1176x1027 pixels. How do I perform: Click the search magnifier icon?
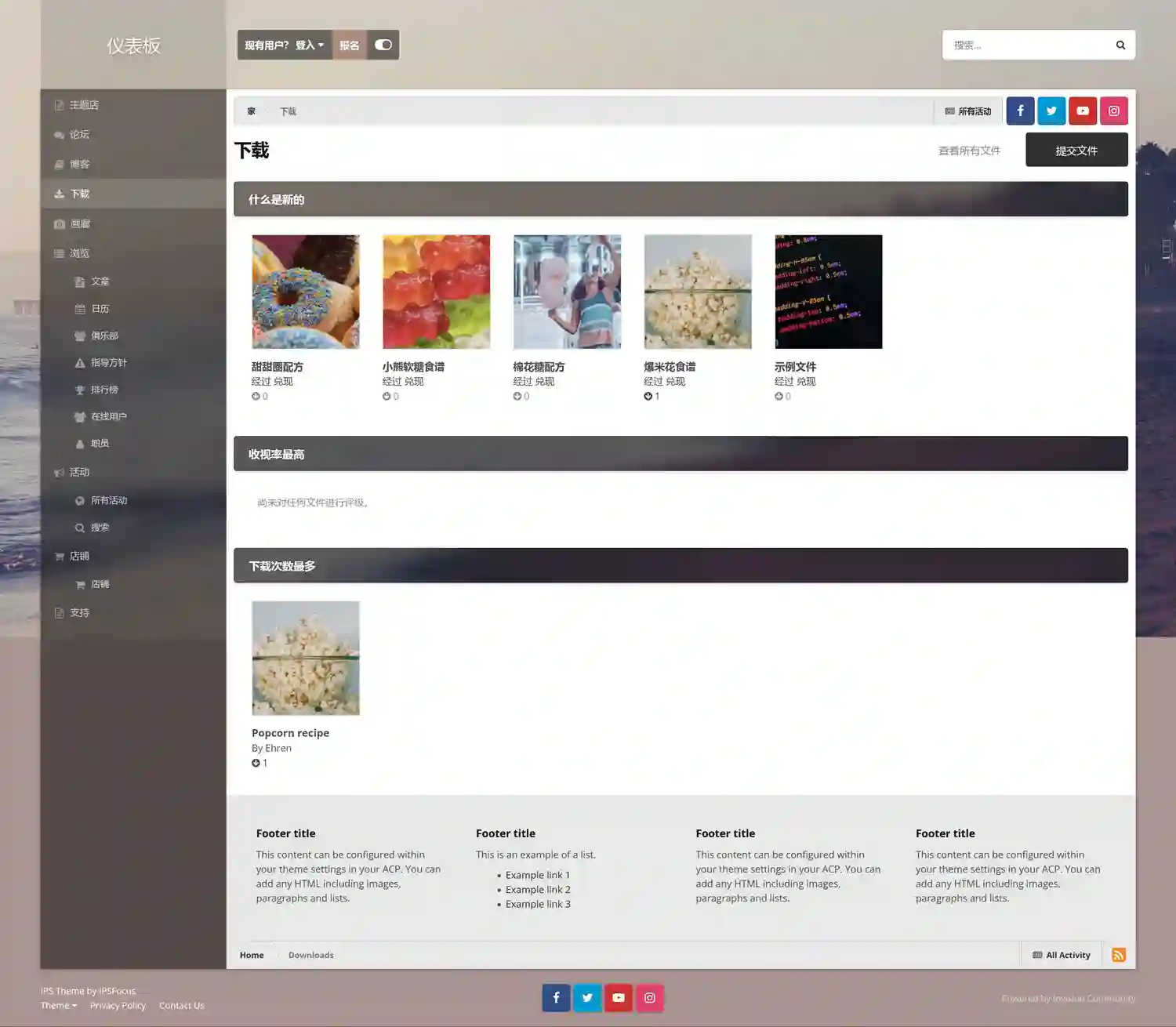pyautogui.click(x=1120, y=45)
